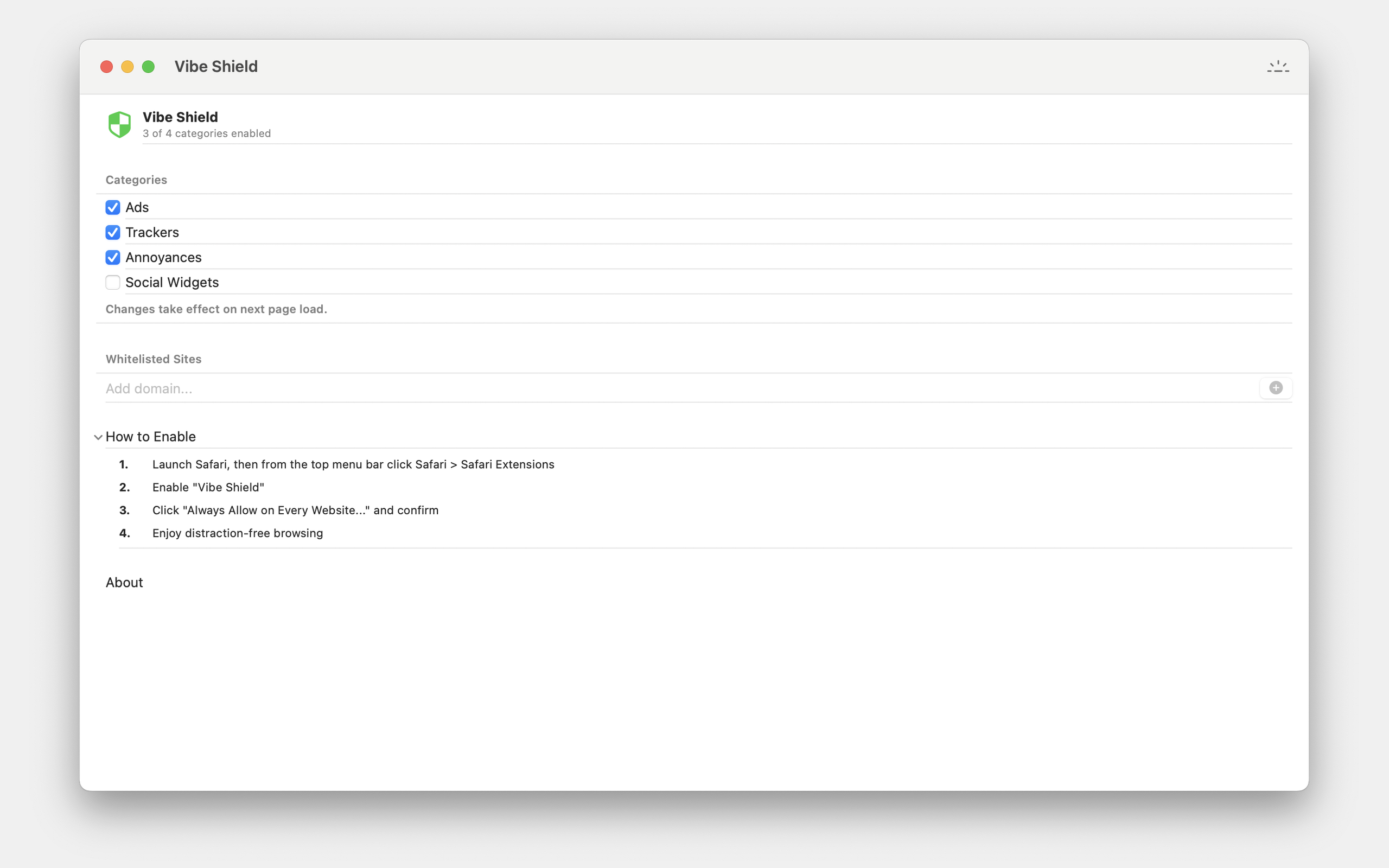Viewport: 1389px width, 868px height.
Task: Click '3 of 4 categories enabled' status text
Action: coord(207,133)
